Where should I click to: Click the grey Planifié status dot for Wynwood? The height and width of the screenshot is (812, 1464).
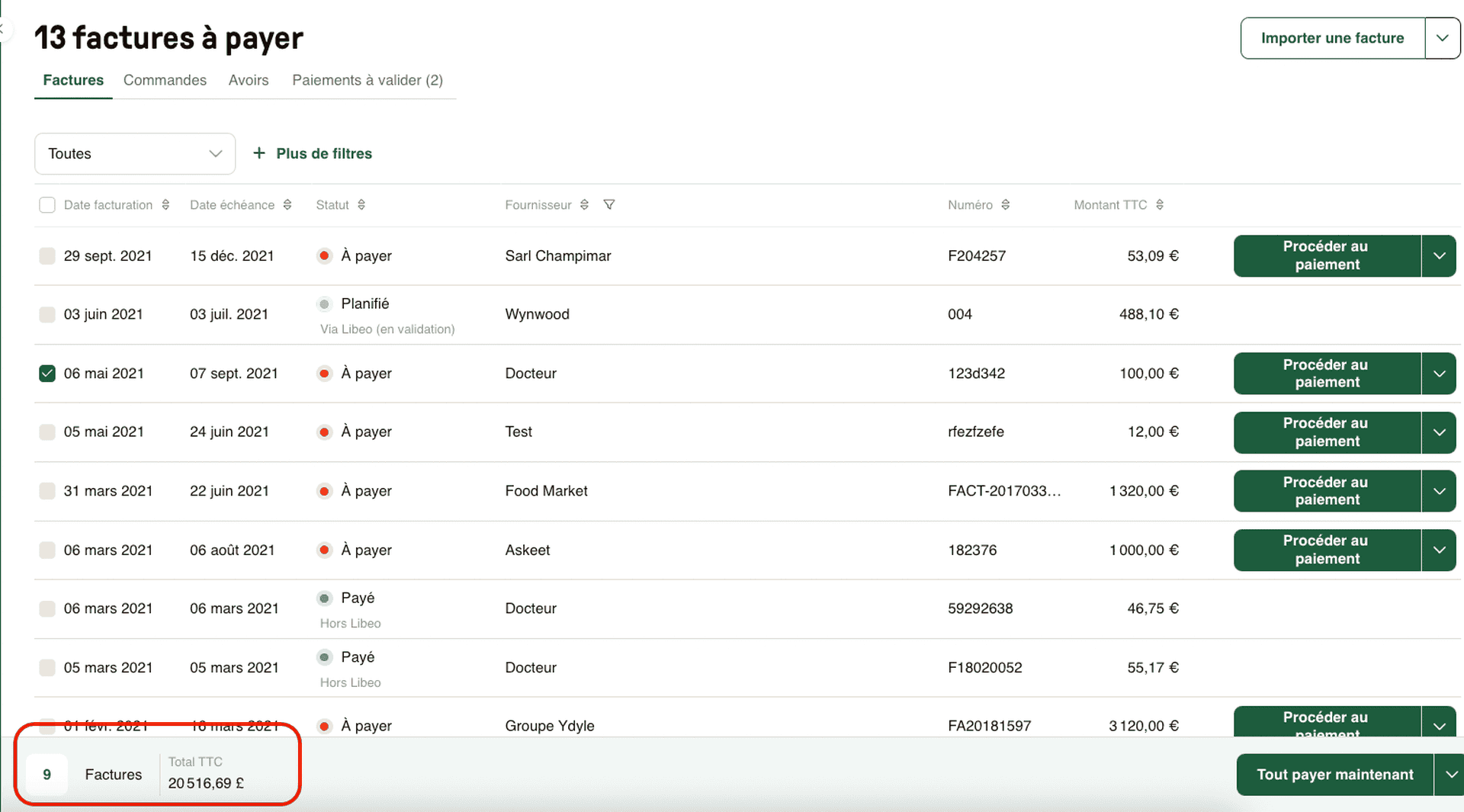click(x=324, y=304)
